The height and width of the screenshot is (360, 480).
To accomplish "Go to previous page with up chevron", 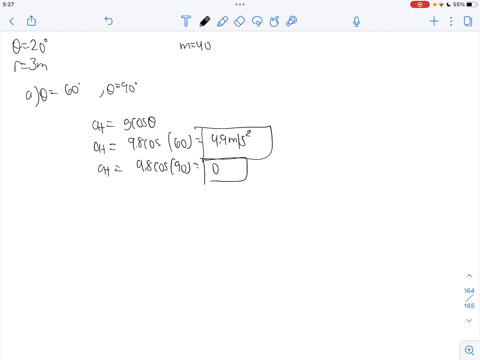I will click(x=469, y=276).
